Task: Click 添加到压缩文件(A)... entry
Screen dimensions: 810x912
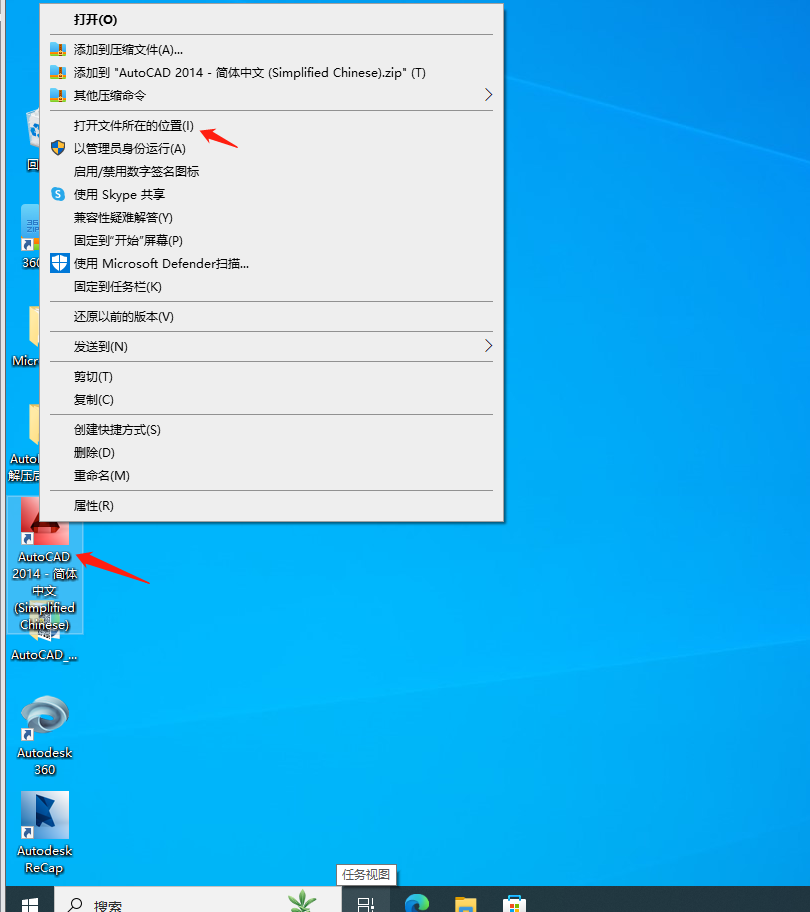Action: tap(128, 49)
